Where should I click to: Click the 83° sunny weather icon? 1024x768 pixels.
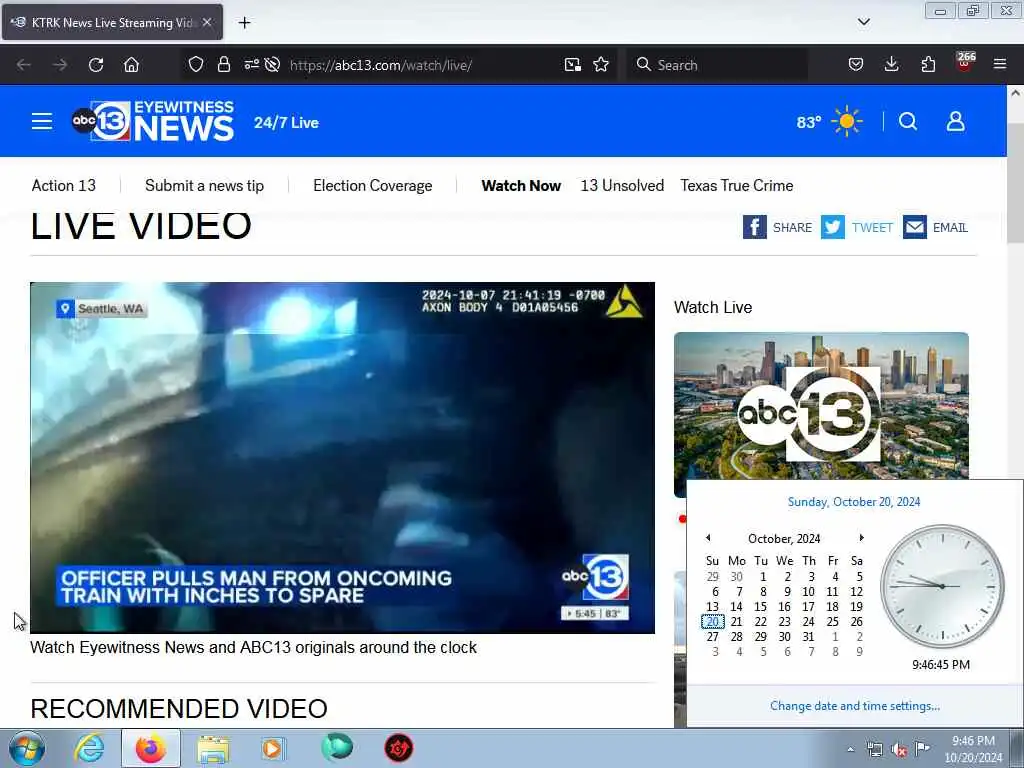click(847, 121)
